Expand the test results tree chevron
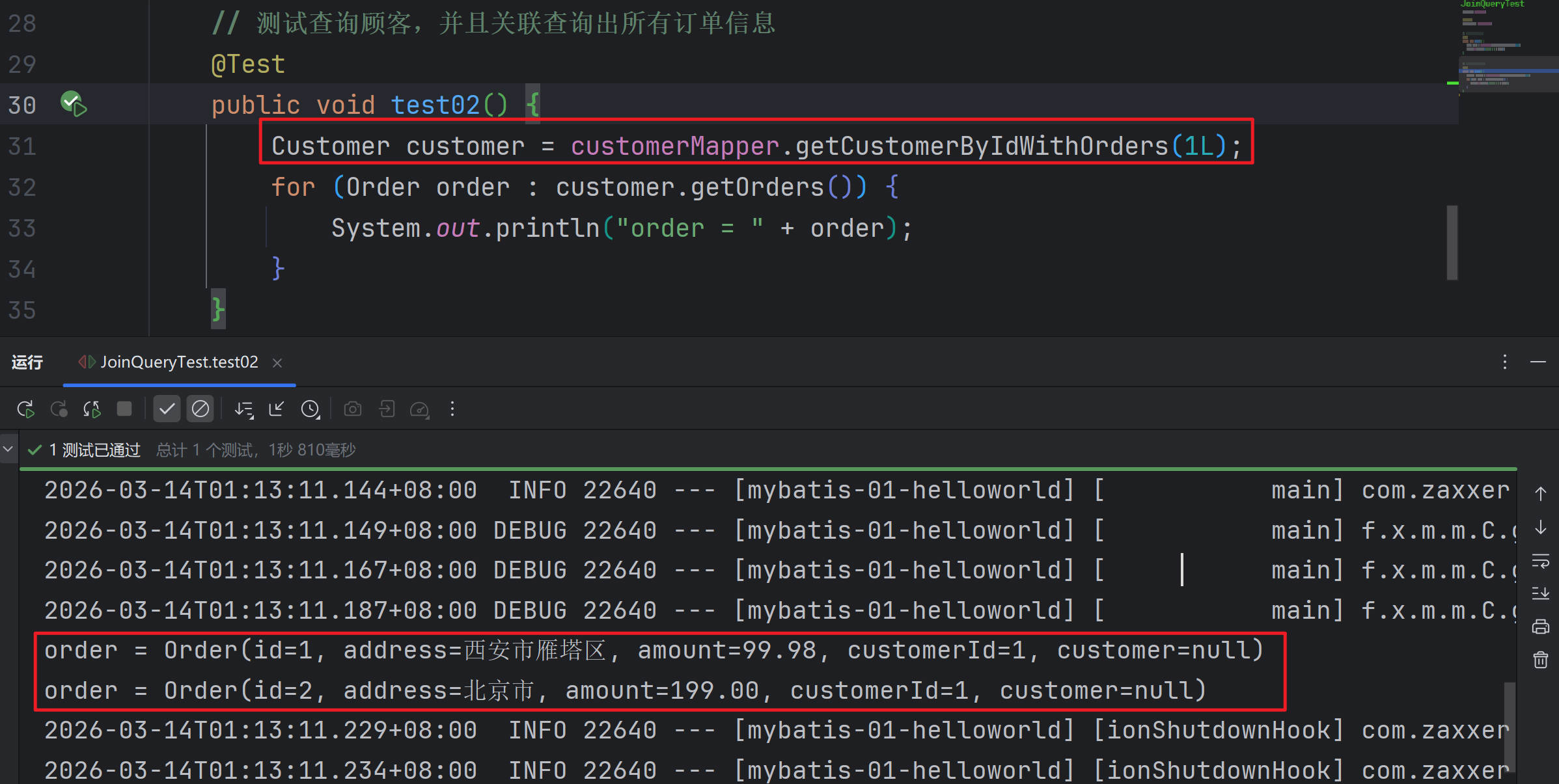 8,449
